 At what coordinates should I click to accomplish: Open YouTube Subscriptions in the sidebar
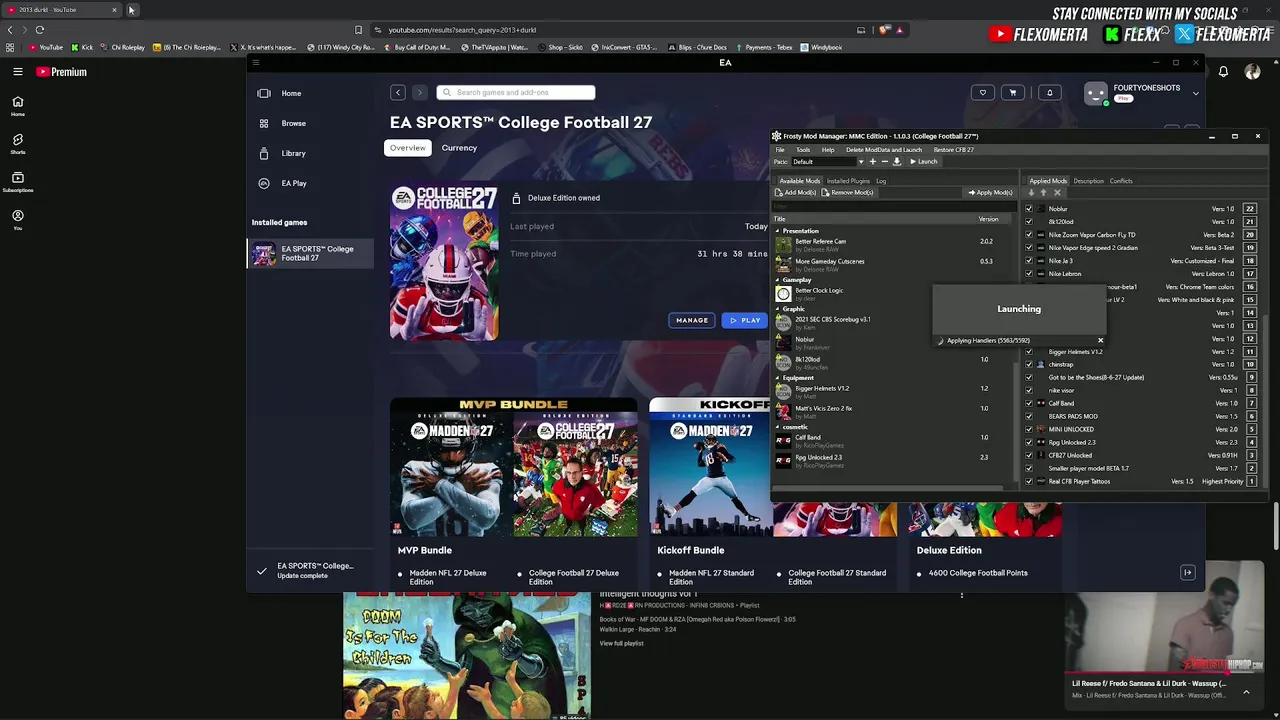coord(17,182)
